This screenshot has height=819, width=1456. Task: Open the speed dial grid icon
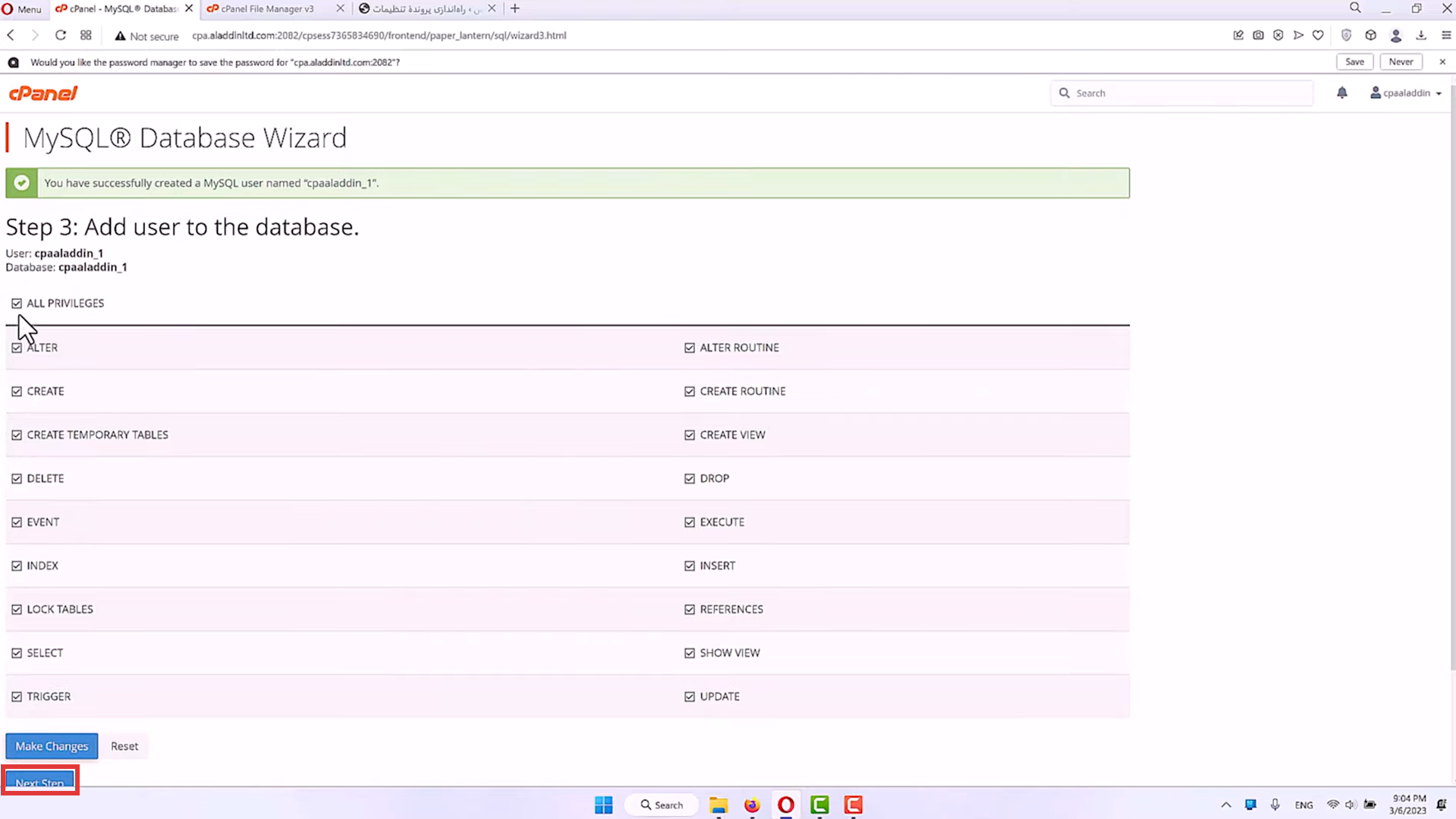click(x=86, y=36)
